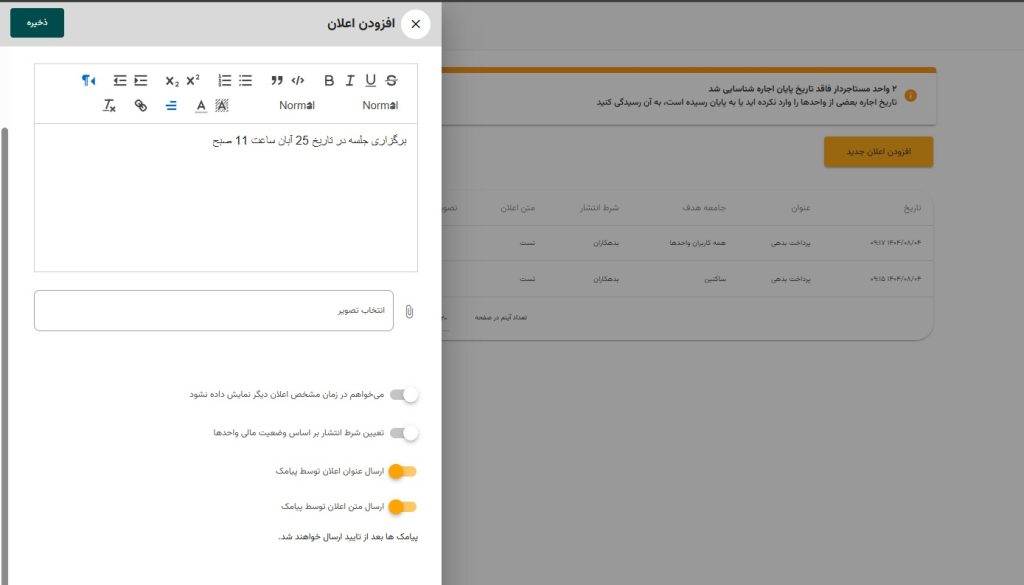This screenshot has width=1024, height=585.
Task: Open the text color picker
Action: click(x=201, y=105)
